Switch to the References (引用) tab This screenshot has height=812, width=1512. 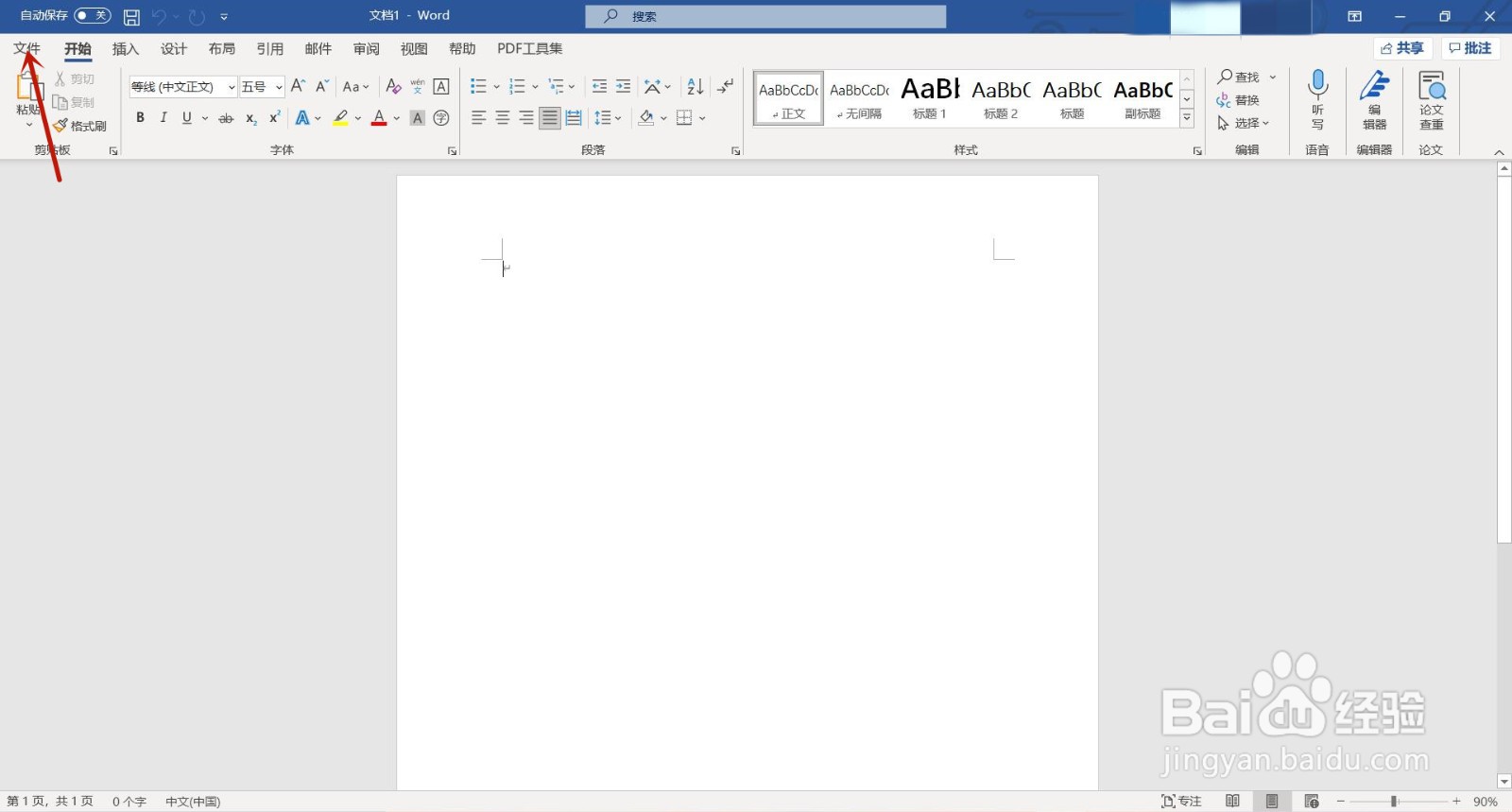point(270,49)
